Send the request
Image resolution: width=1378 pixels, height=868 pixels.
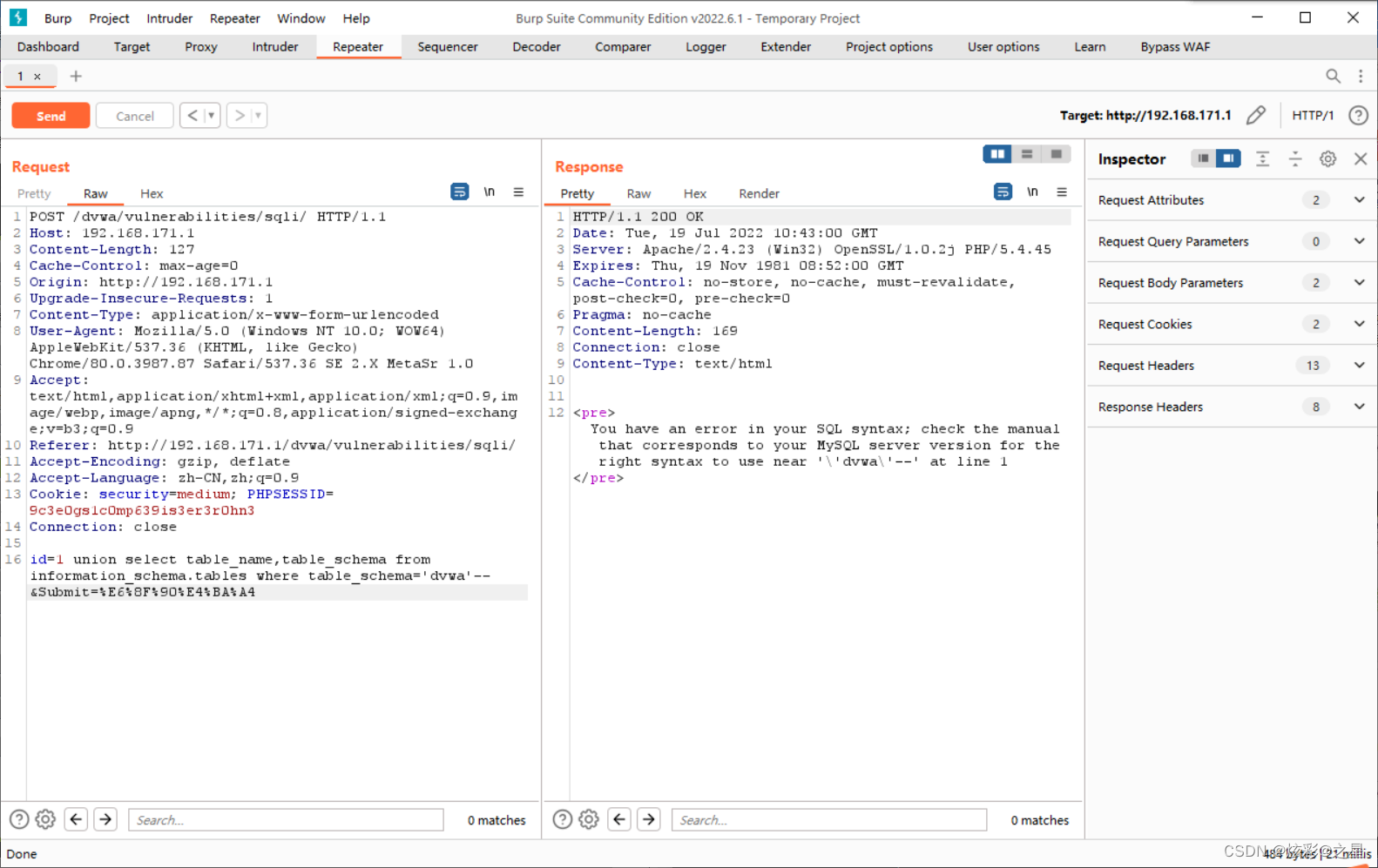point(51,116)
